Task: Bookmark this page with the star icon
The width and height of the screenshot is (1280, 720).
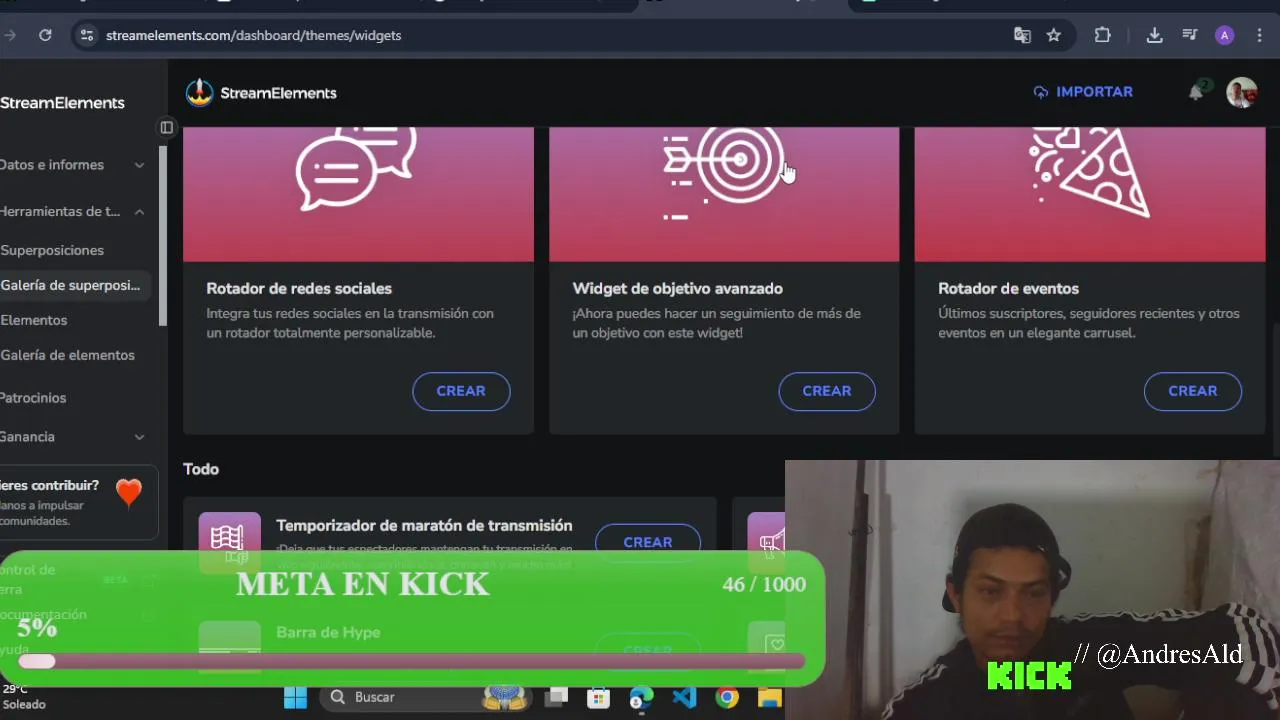Action: coord(1053,35)
